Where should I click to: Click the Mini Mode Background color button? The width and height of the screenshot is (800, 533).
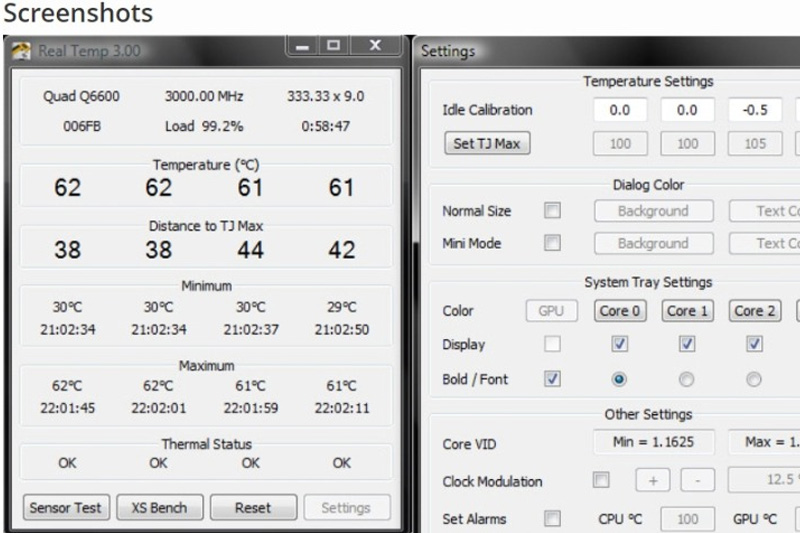click(x=654, y=243)
